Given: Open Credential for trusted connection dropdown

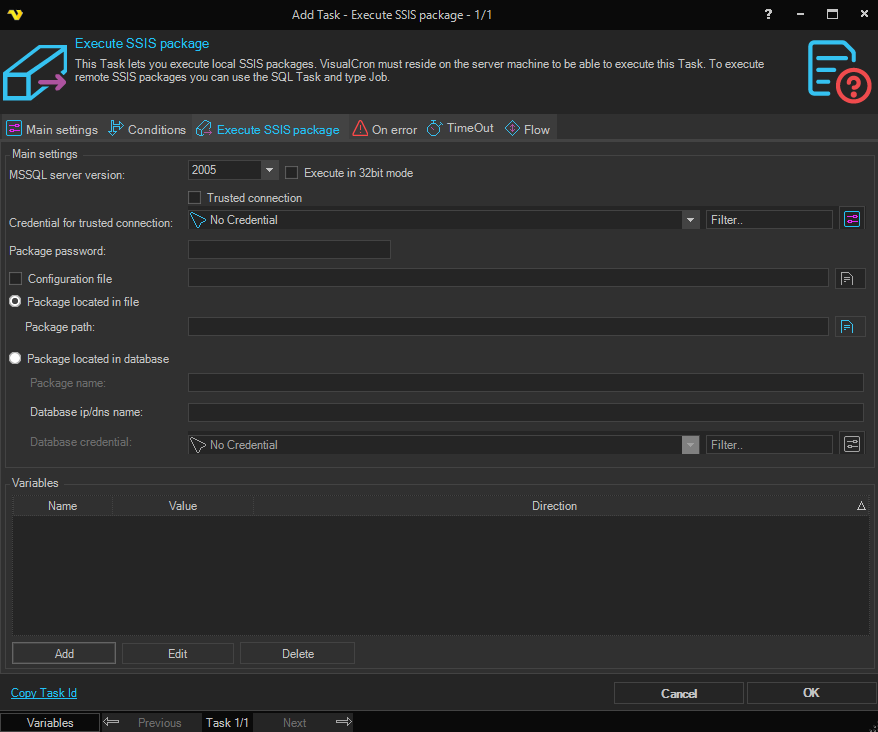Looking at the screenshot, I should (690, 220).
